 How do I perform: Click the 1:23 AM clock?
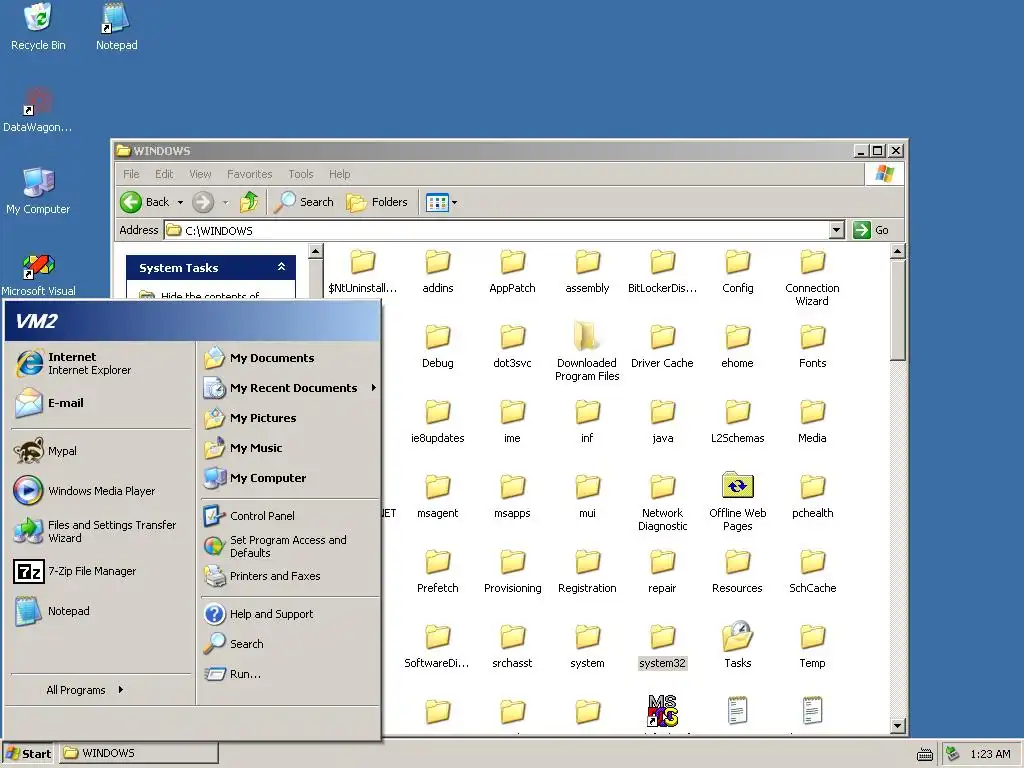pyautogui.click(x=990, y=754)
